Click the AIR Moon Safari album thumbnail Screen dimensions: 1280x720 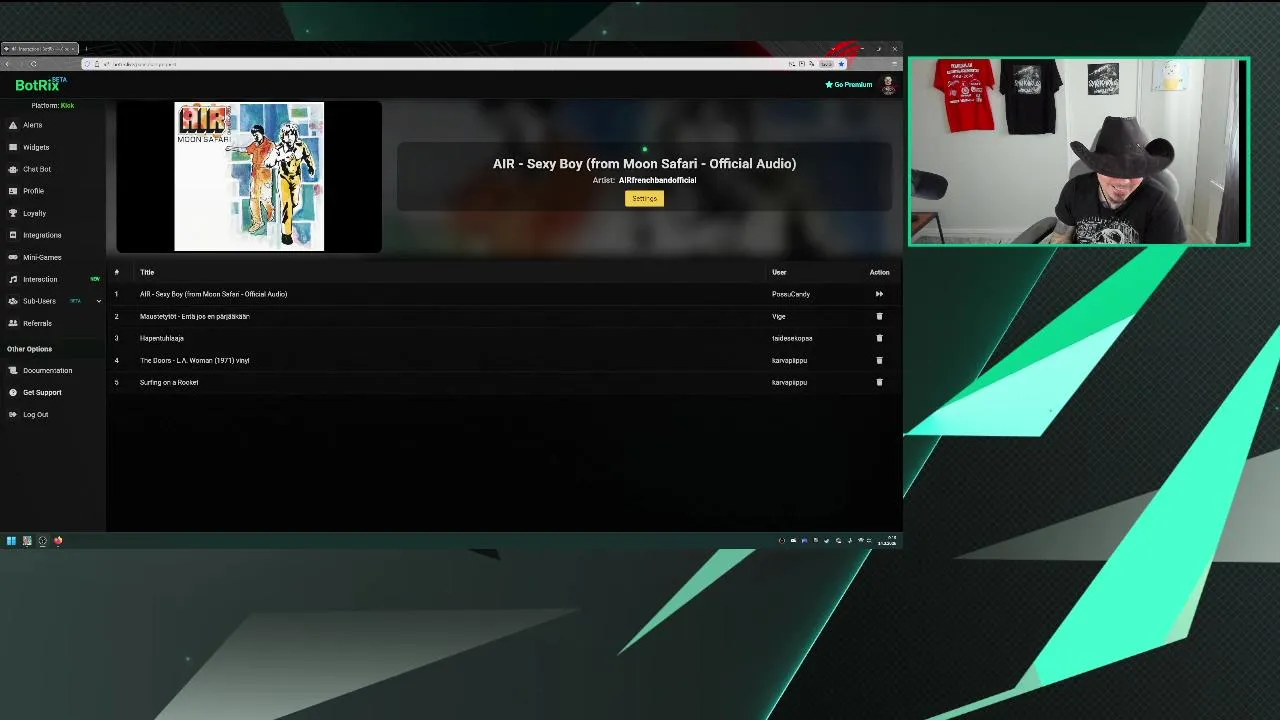(249, 176)
